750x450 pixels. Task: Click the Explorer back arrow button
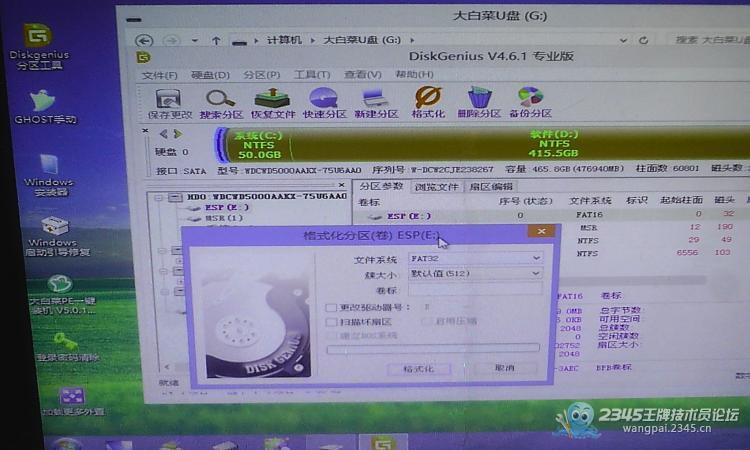144,41
